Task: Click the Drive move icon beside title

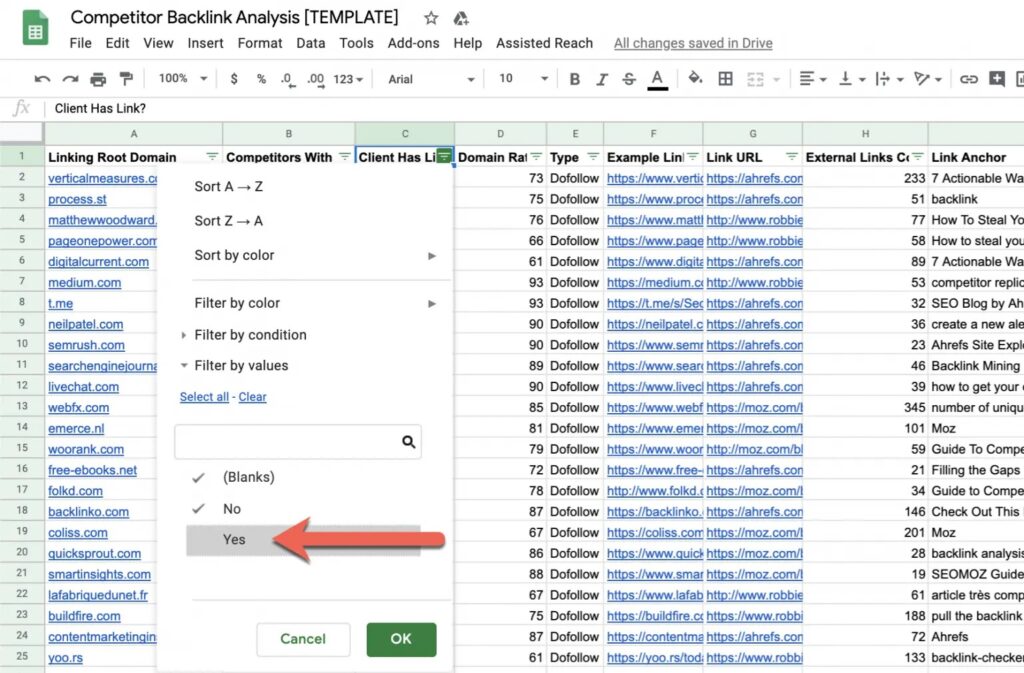Action: tap(461, 18)
